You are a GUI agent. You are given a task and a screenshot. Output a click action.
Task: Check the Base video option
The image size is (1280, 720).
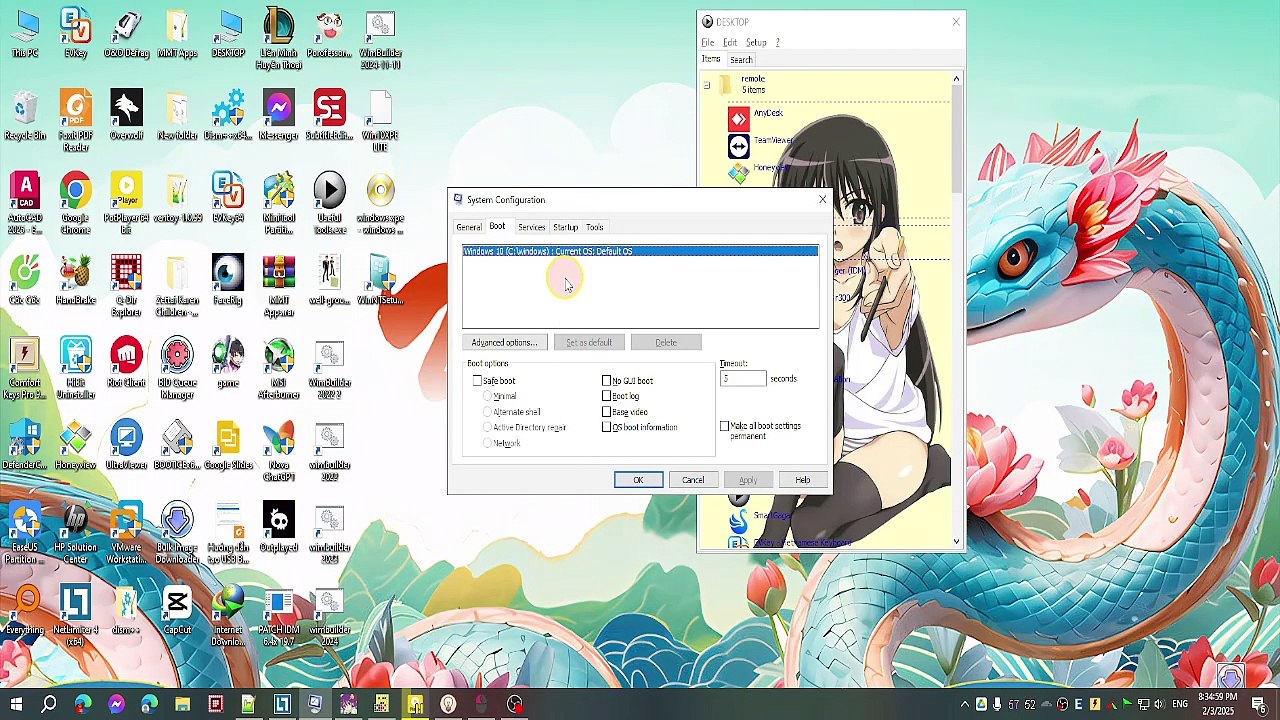click(x=606, y=412)
